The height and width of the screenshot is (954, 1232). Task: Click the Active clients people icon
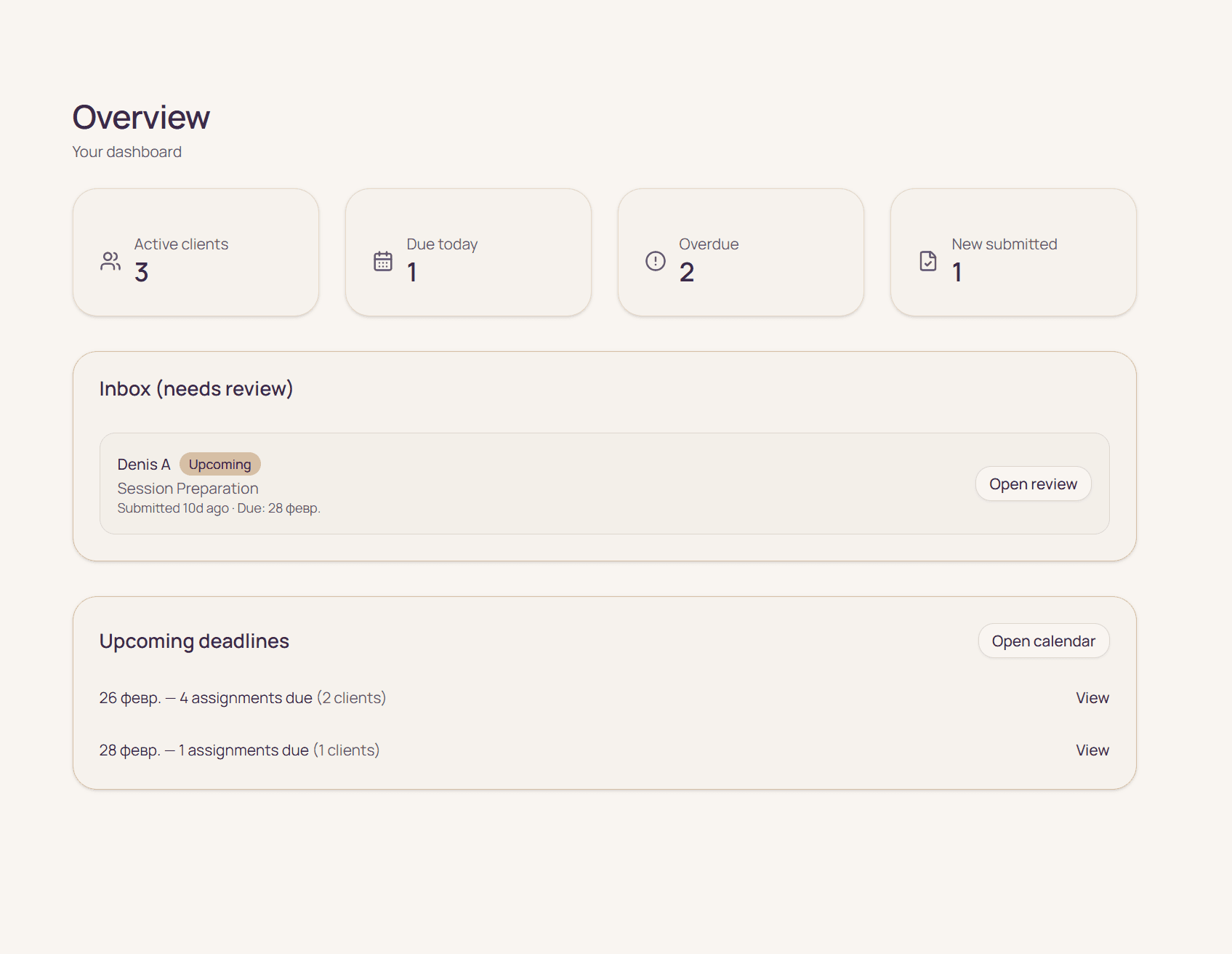(110, 260)
